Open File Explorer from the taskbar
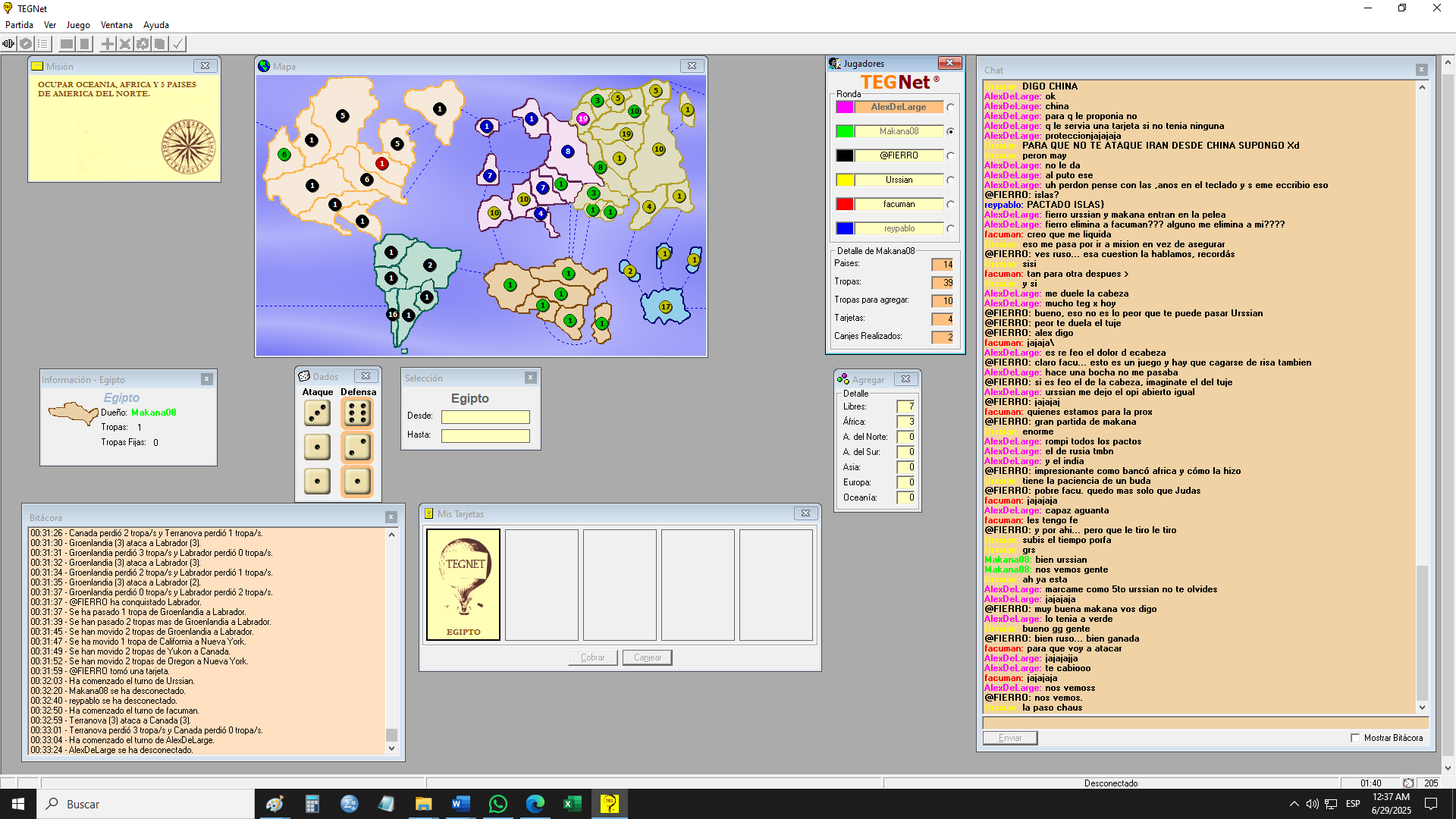The image size is (1456, 819). [x=424, y=804]
